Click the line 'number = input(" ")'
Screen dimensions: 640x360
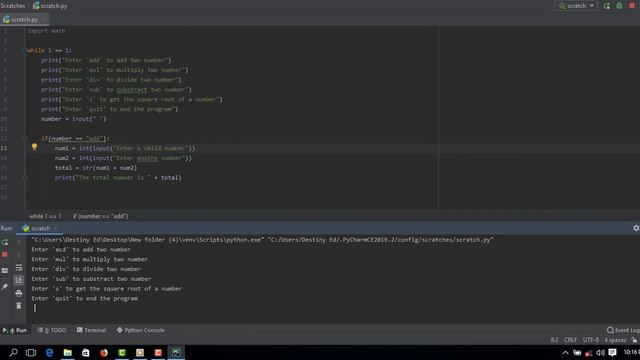coord(73,119)
